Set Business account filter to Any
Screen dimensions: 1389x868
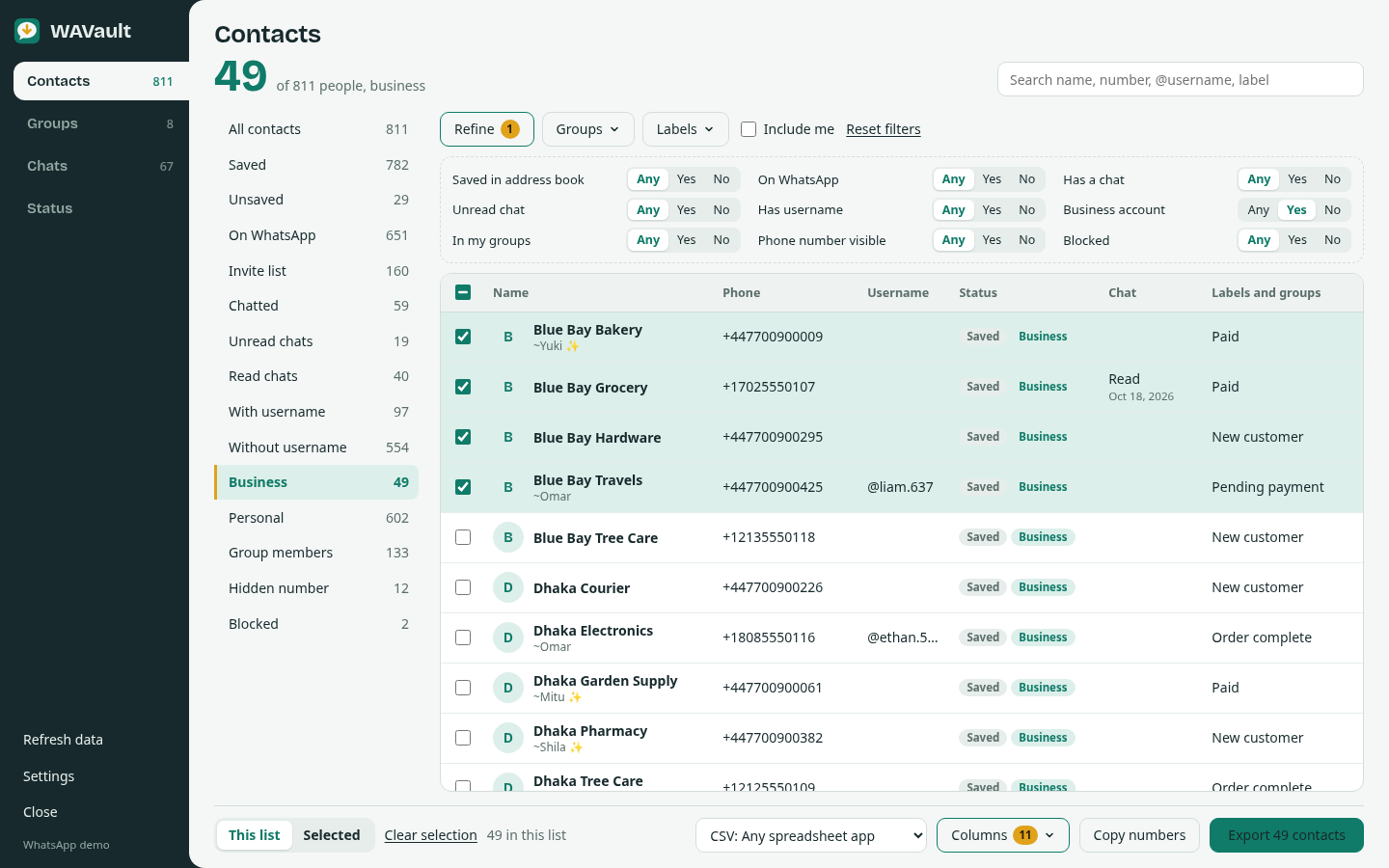(1258, 209)
